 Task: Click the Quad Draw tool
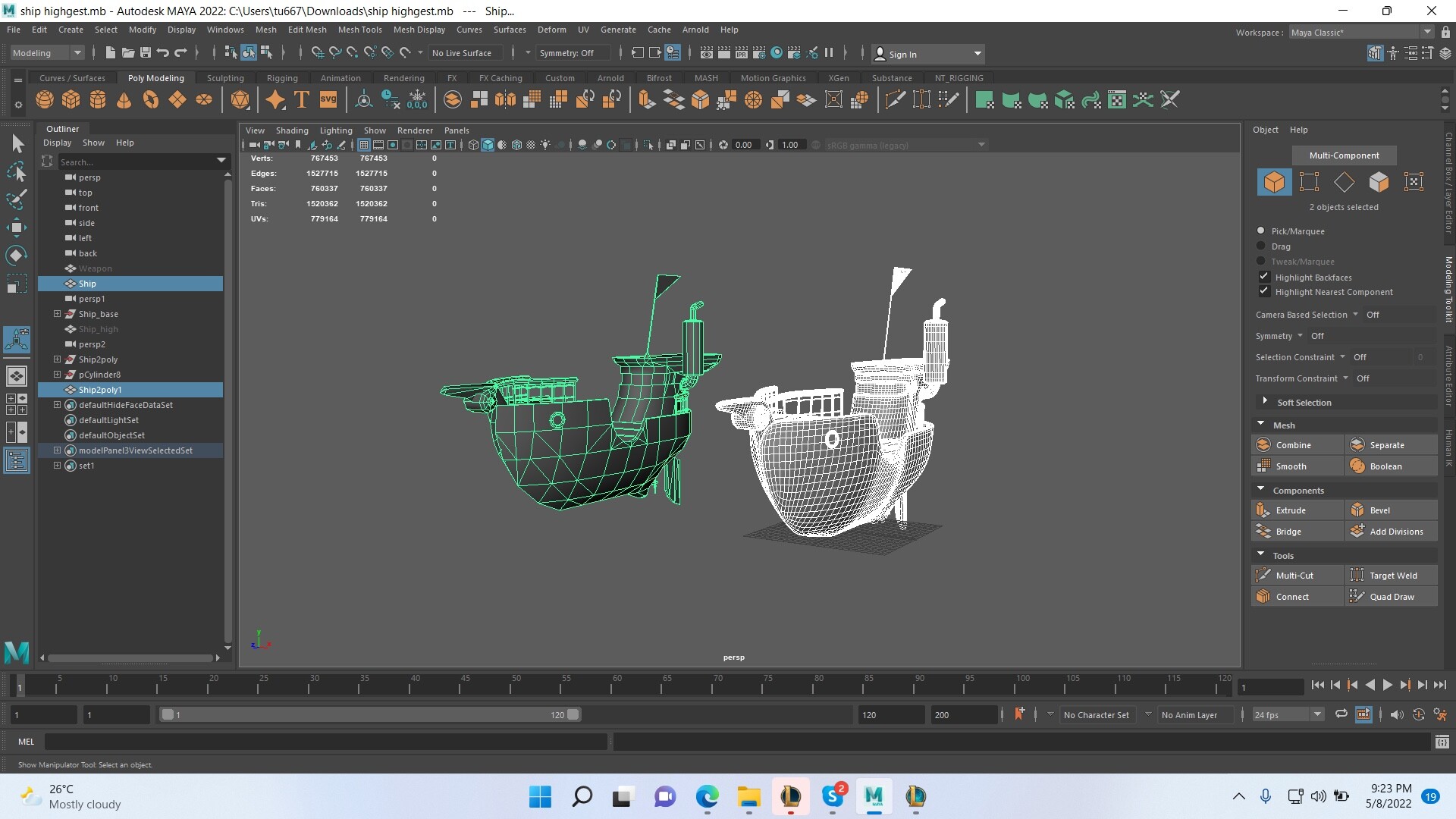(x=1392, y=597)
